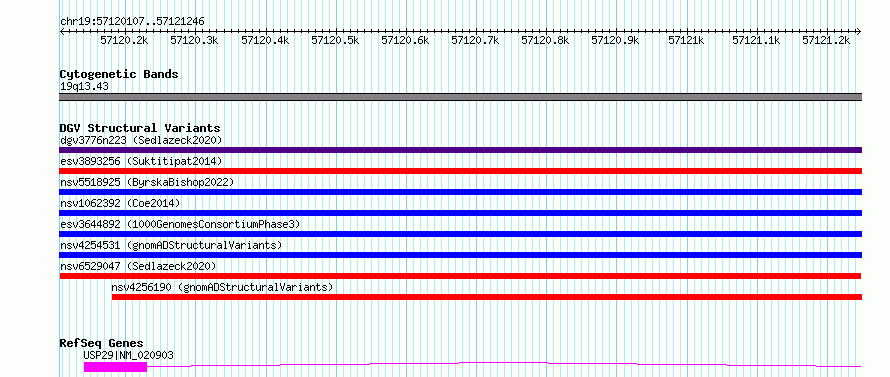The width and height of the screenshot is (890, 377).
Task: Select the blue nsv4254531 variant bar
Action: (x=460, y=255)
